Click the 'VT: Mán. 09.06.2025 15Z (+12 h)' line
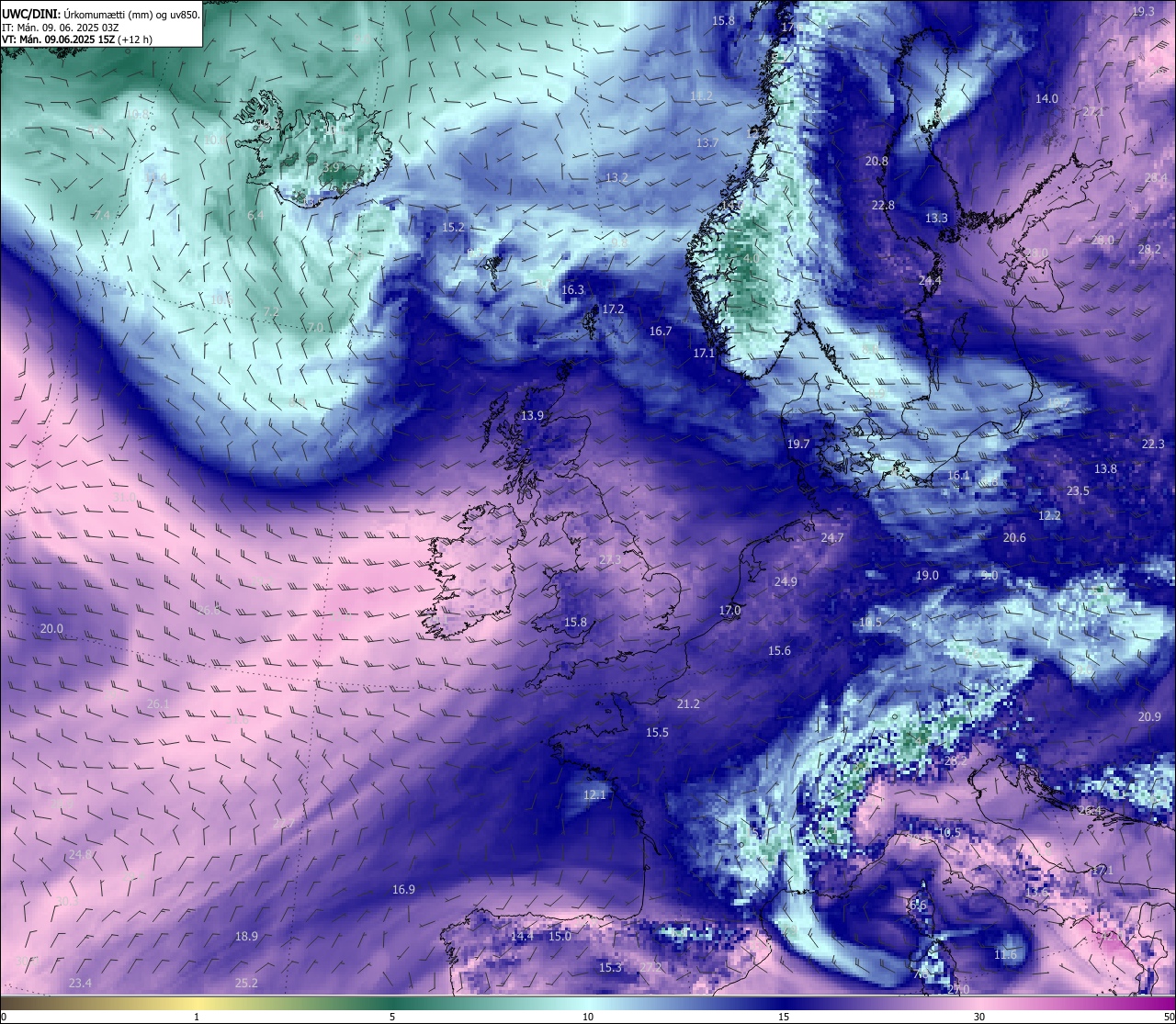This screenshot has height=1024, width=1176. [77, 39]
